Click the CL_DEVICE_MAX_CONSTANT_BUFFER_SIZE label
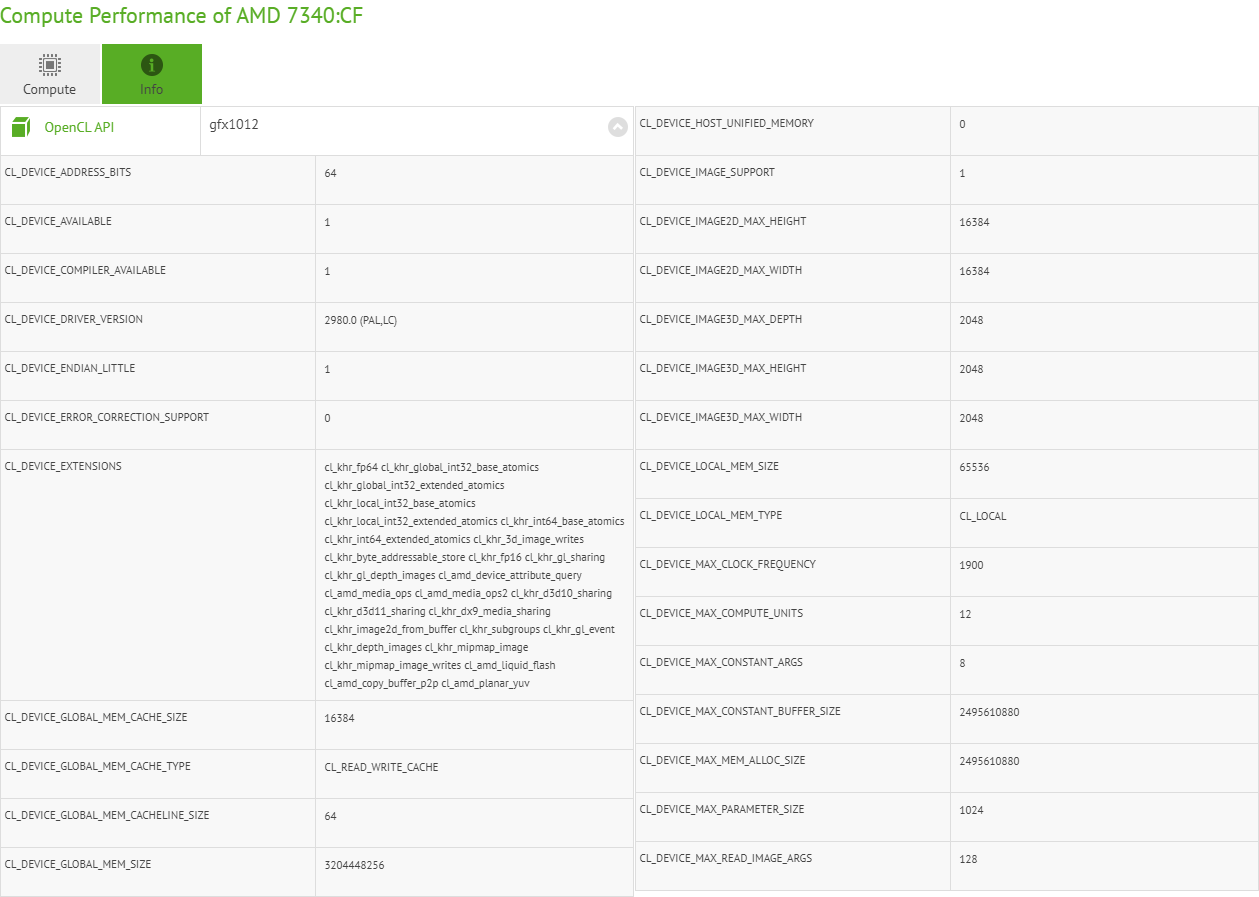 740,711
